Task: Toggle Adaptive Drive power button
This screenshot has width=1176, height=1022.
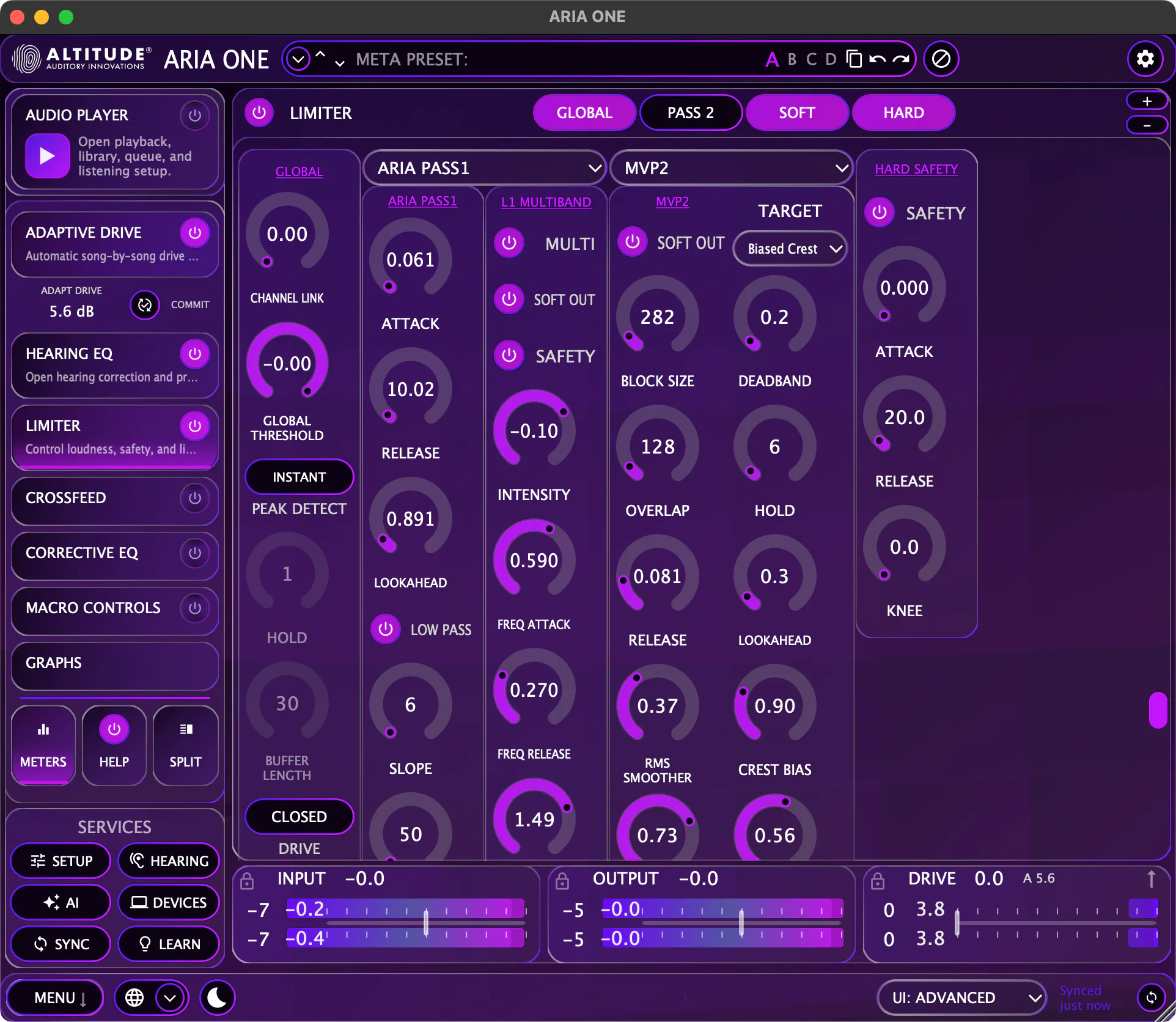Action: point(195,232)
